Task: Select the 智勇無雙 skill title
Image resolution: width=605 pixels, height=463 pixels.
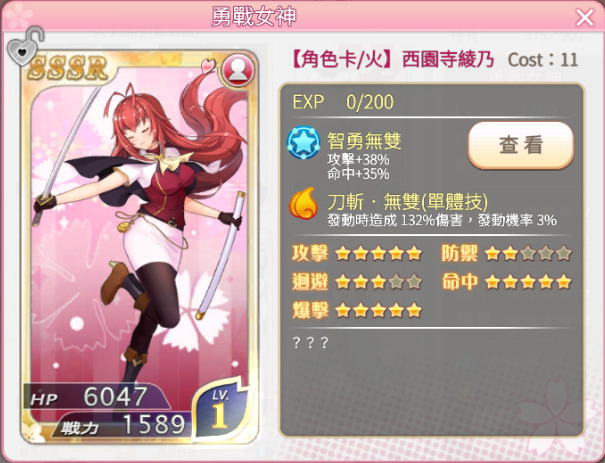Action: tap(364, 140)
